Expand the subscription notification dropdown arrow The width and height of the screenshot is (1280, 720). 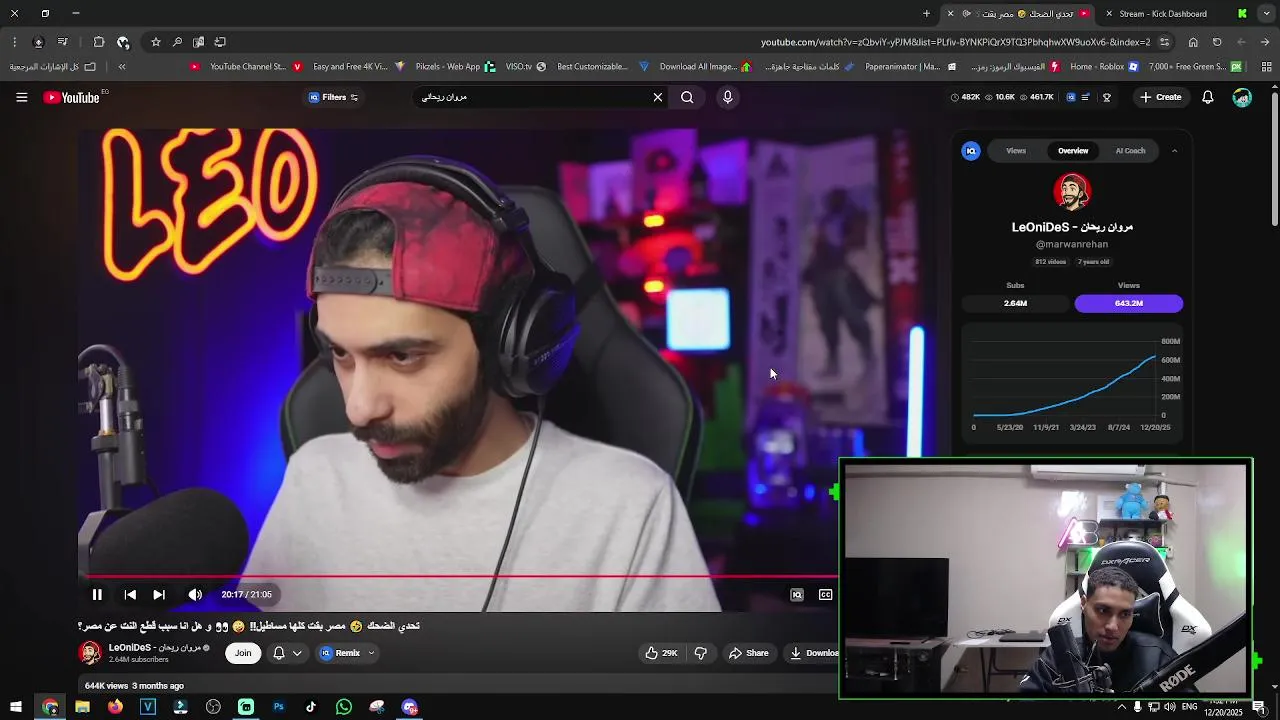pos(297,653)
